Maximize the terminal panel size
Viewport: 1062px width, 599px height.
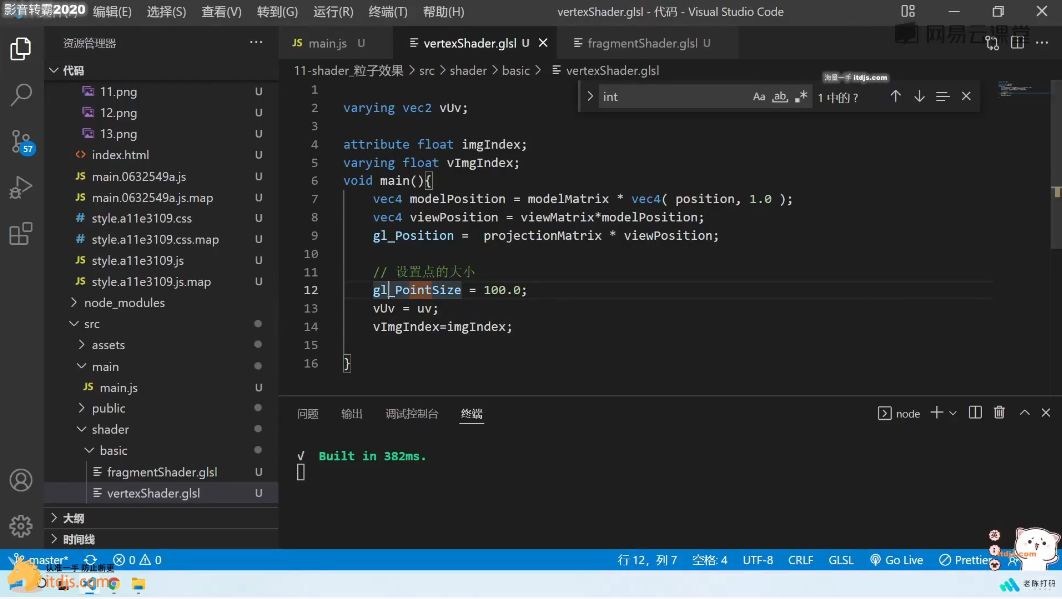(x=1025, y=413)
